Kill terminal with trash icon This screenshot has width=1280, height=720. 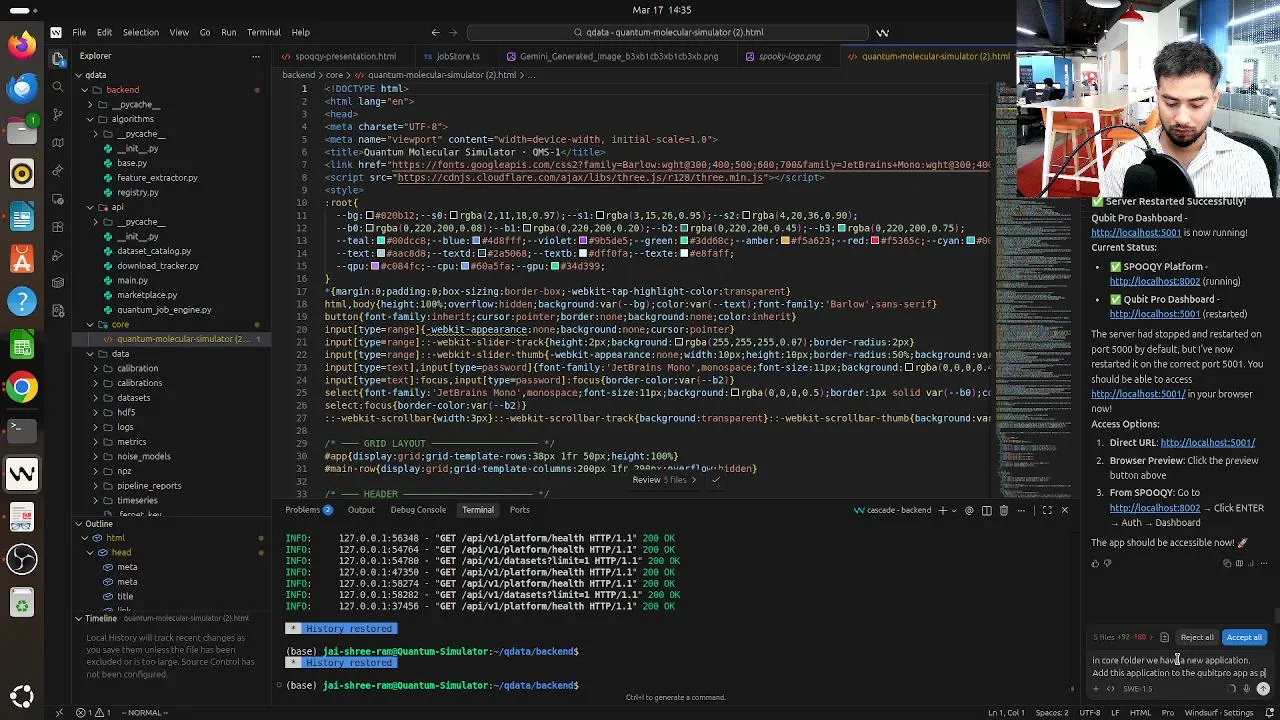pyautogui.click(x=1004, y=510)
